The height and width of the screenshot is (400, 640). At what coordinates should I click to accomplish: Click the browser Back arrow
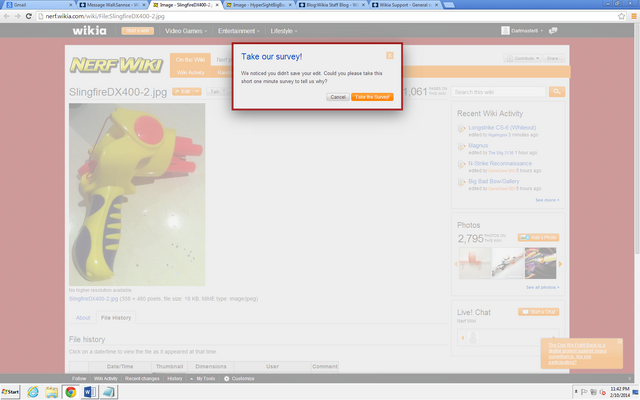pyautogui.click(x=7, y=16)
